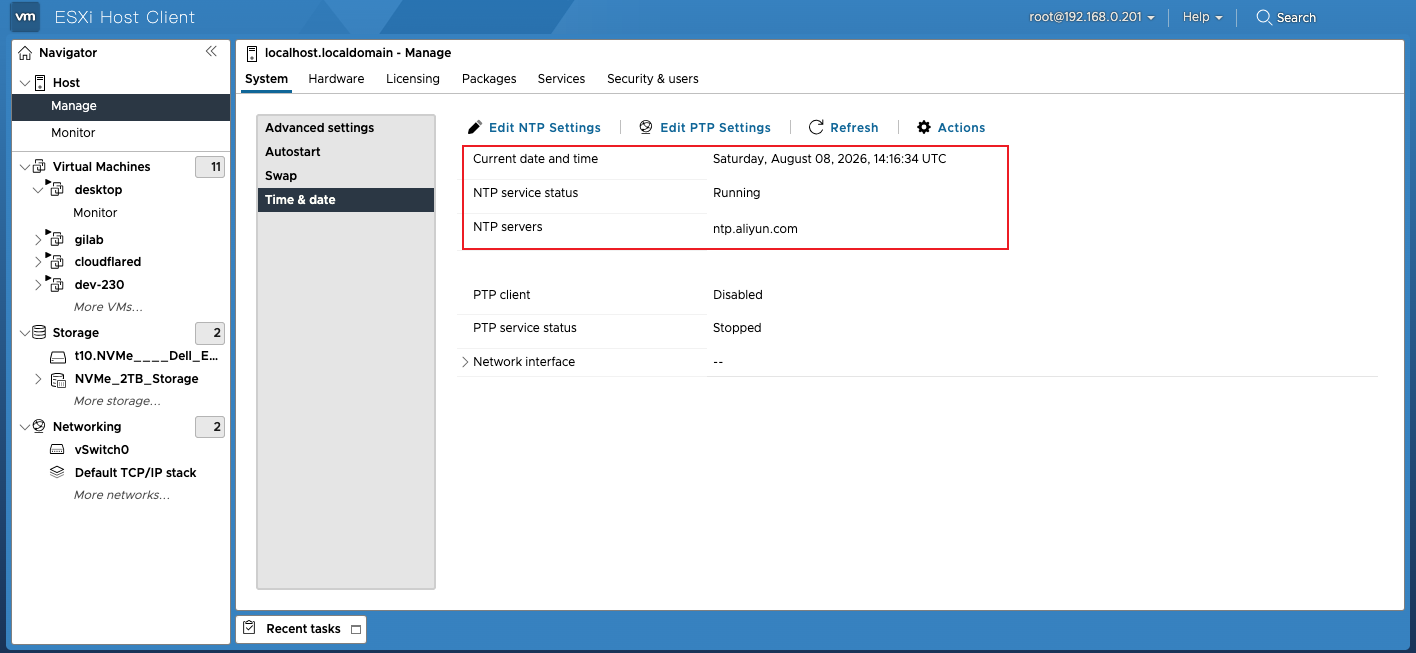Select Advanced settings in side menu
The height and width of the screenshot is (653, 1416).
(346, 128)
